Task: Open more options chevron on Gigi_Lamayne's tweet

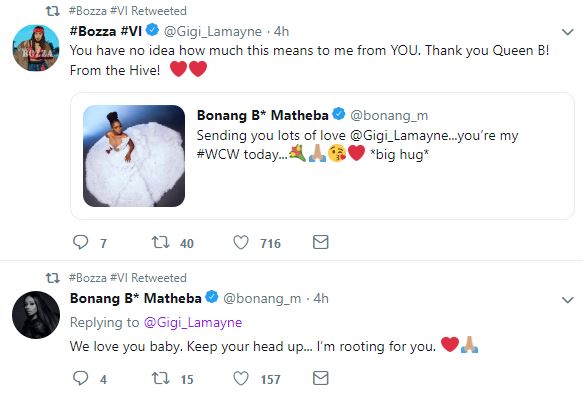Action: click(x=567, y=32)
